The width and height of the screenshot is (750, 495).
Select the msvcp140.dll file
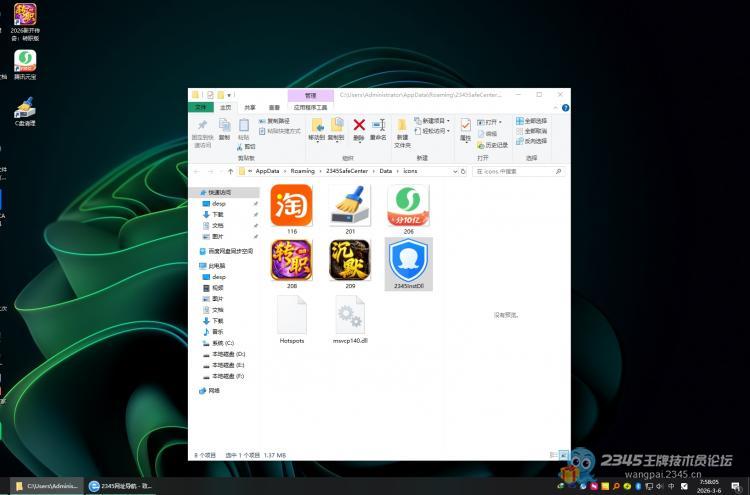(350, 320)
